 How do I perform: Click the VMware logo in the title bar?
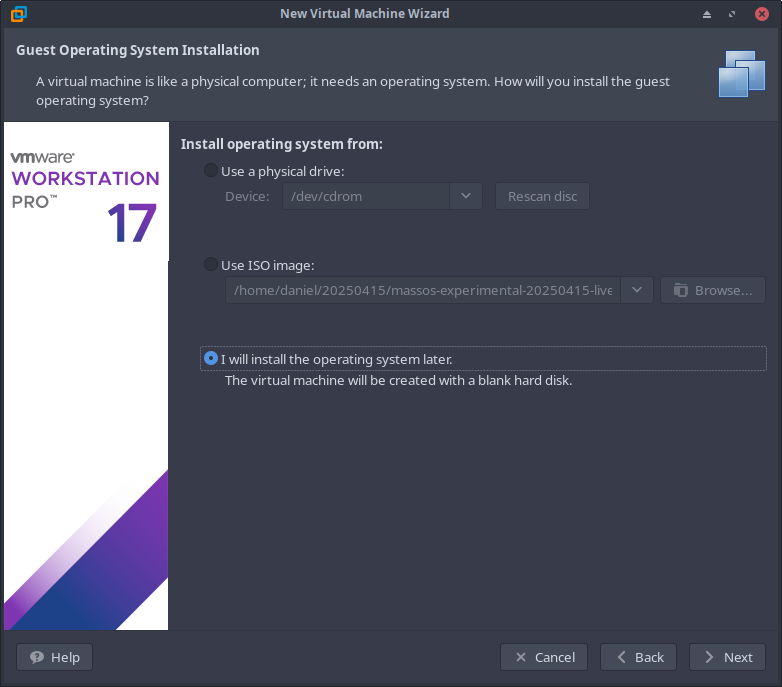click(x=19, y=14)
